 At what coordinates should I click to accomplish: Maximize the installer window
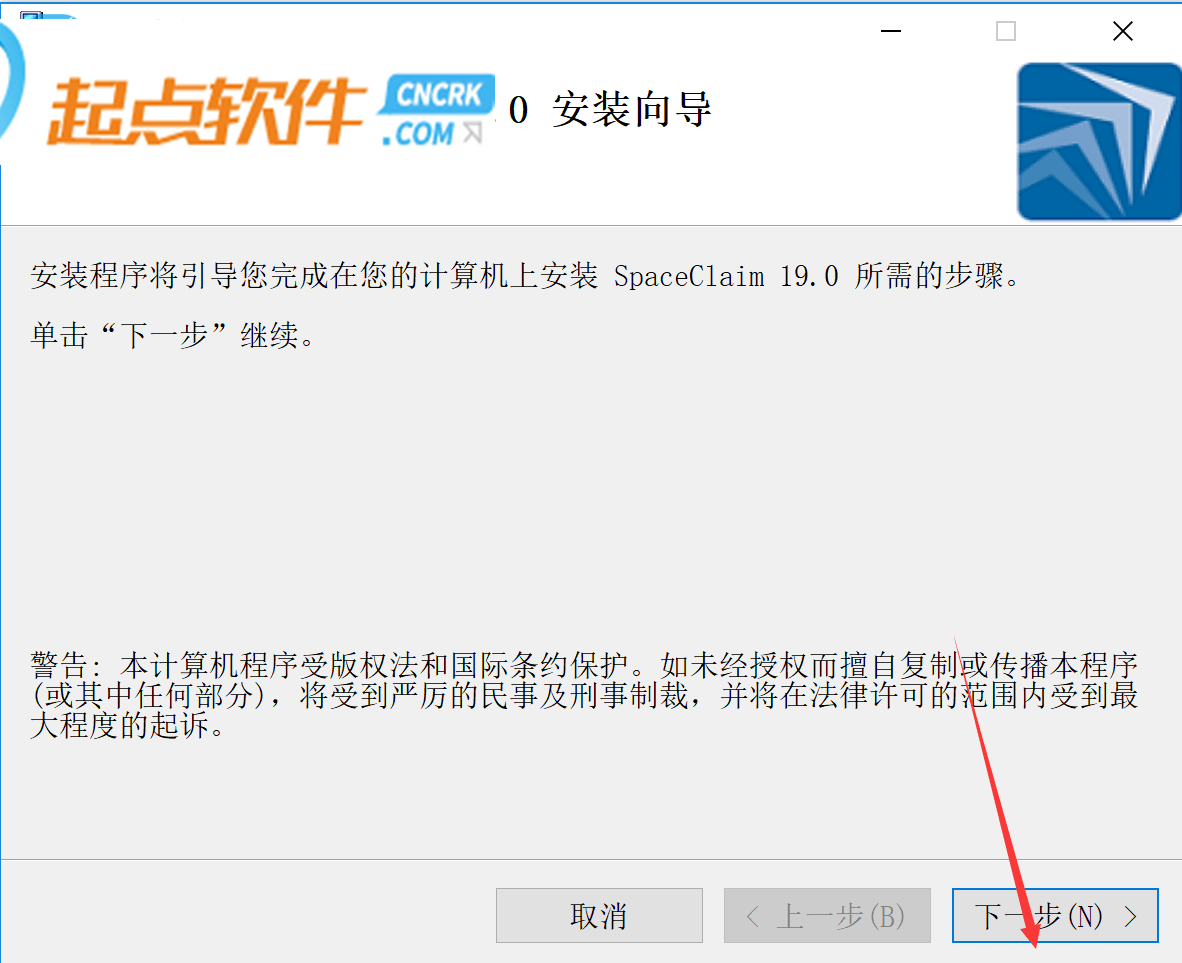(1006, 31)
